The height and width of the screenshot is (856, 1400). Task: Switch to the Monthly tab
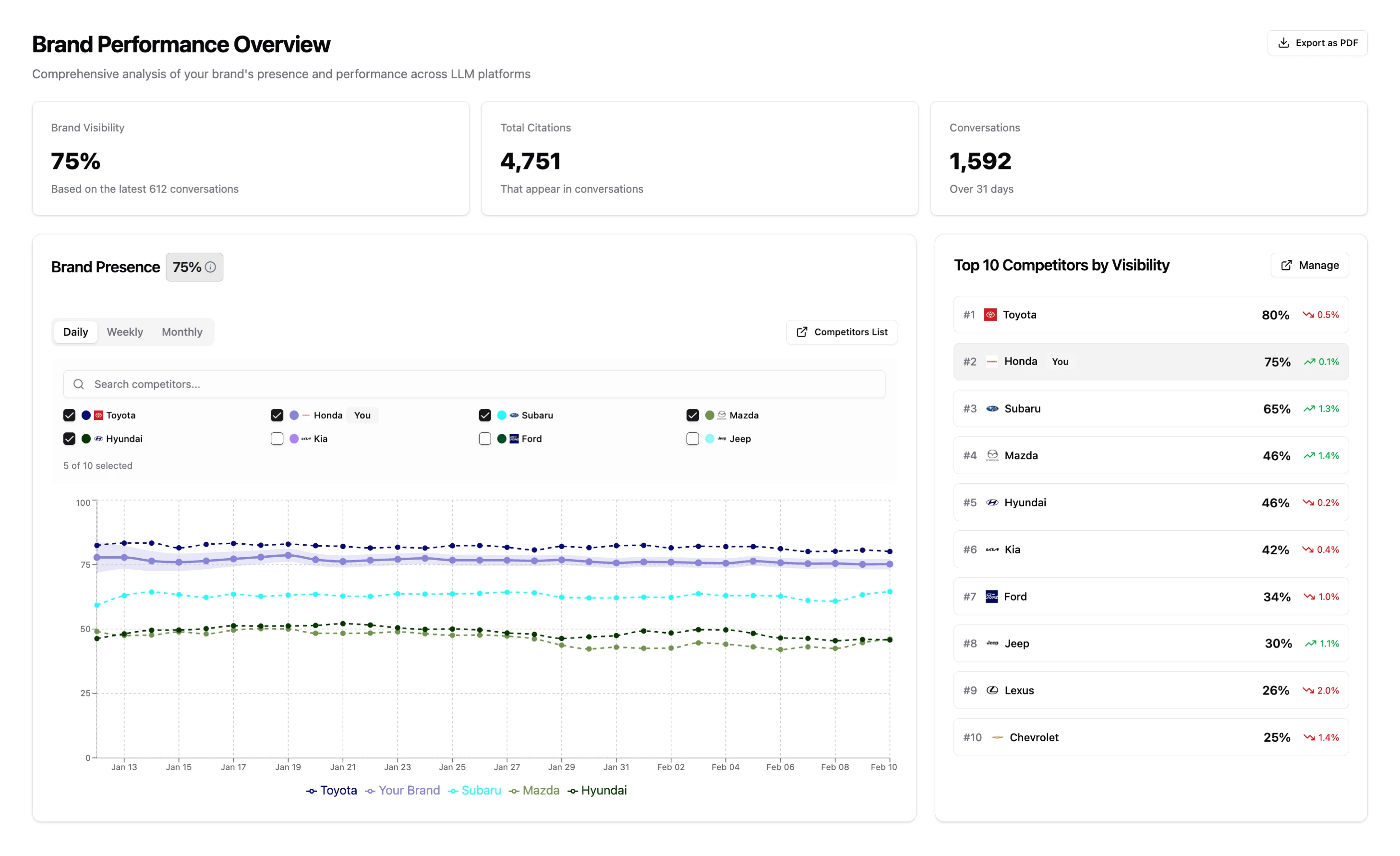coord(182,331)
